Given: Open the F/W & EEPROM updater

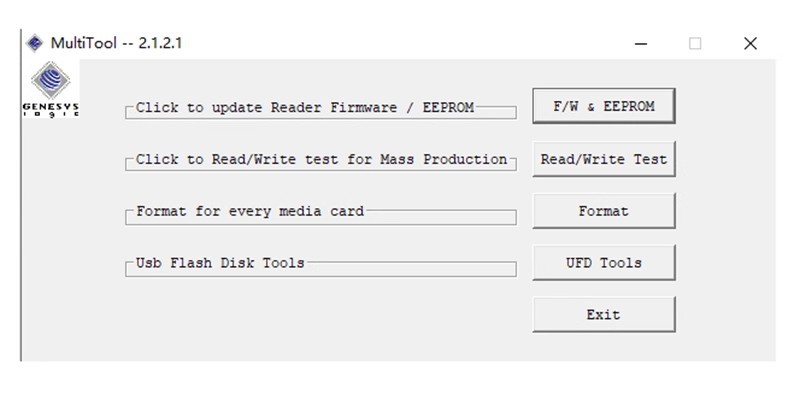Looking at the screenshot, I should pyautogui.click(x=603, y=106).
